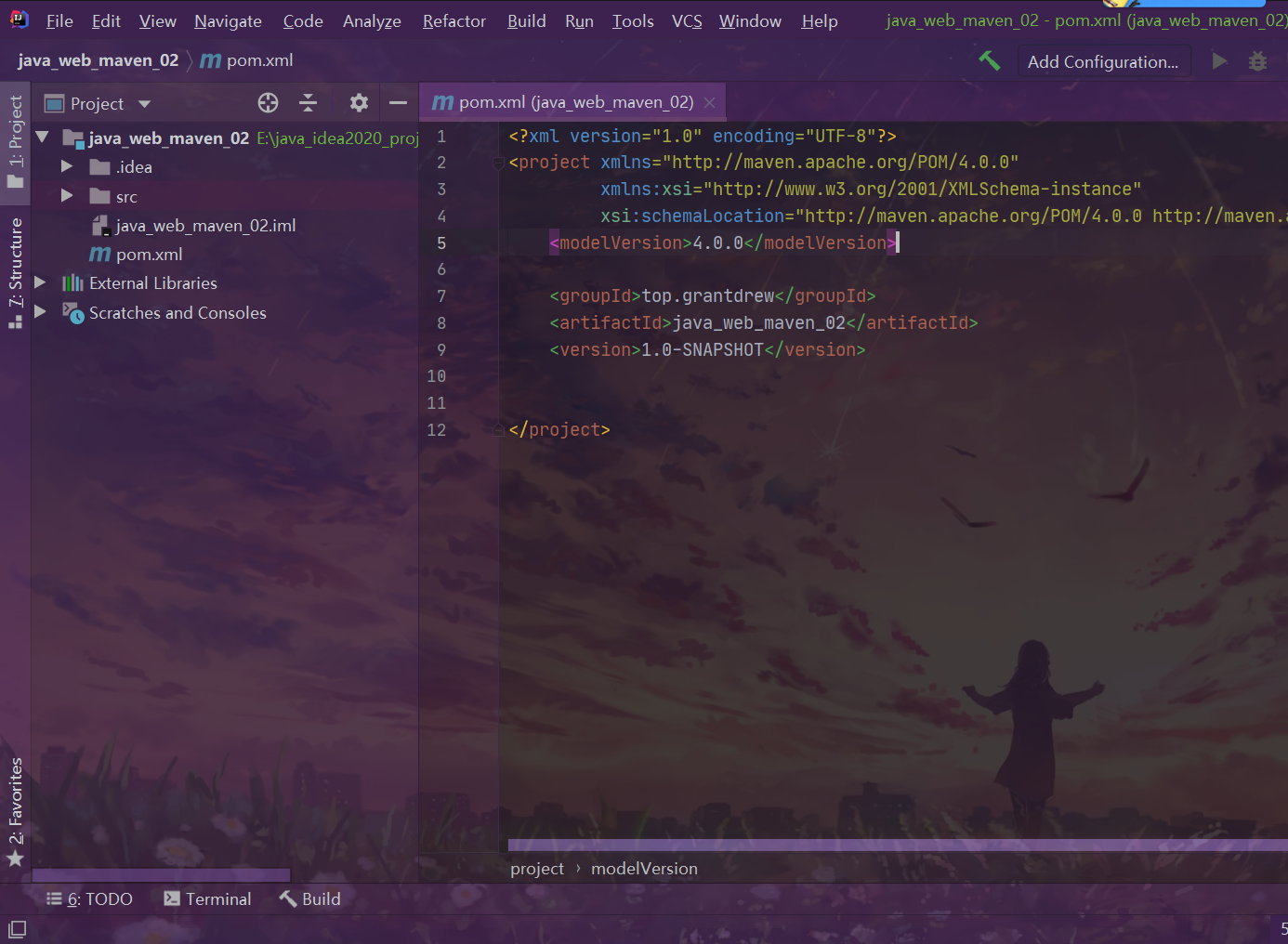Click project in editor breadcrumb bar

(x=537, y=869)
